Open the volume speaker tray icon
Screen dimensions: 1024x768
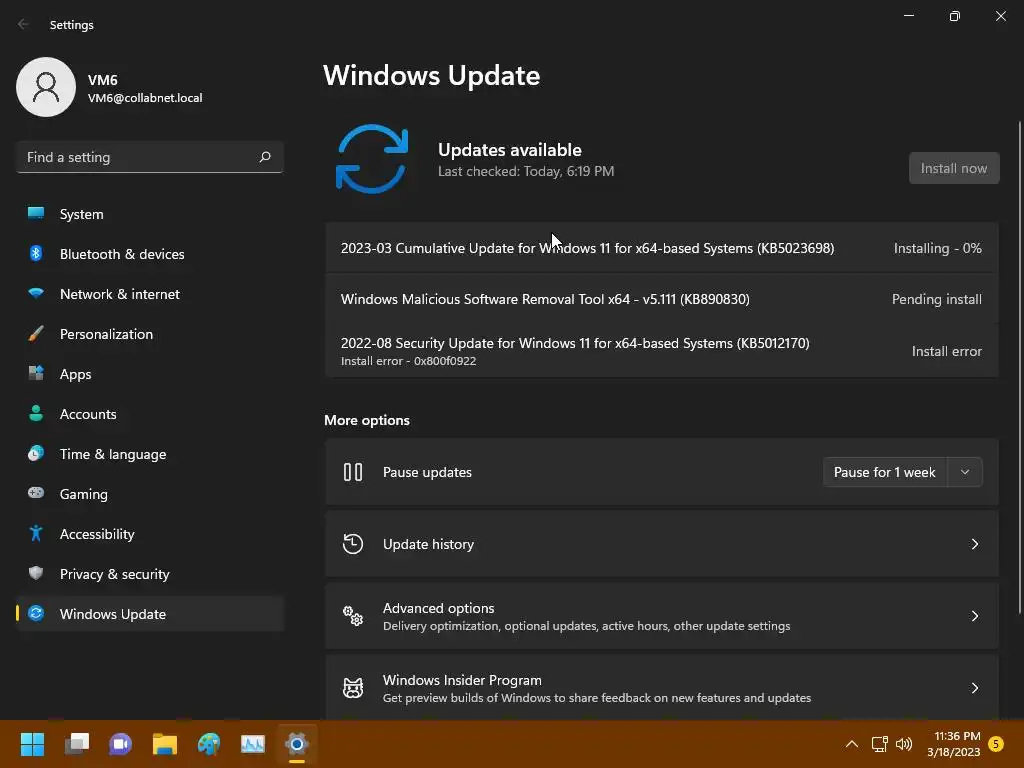coord(904,744)
